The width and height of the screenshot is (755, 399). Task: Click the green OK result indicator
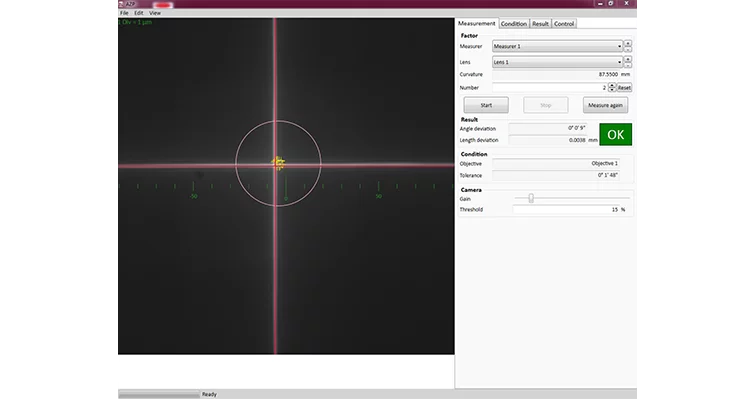point(615,134)
